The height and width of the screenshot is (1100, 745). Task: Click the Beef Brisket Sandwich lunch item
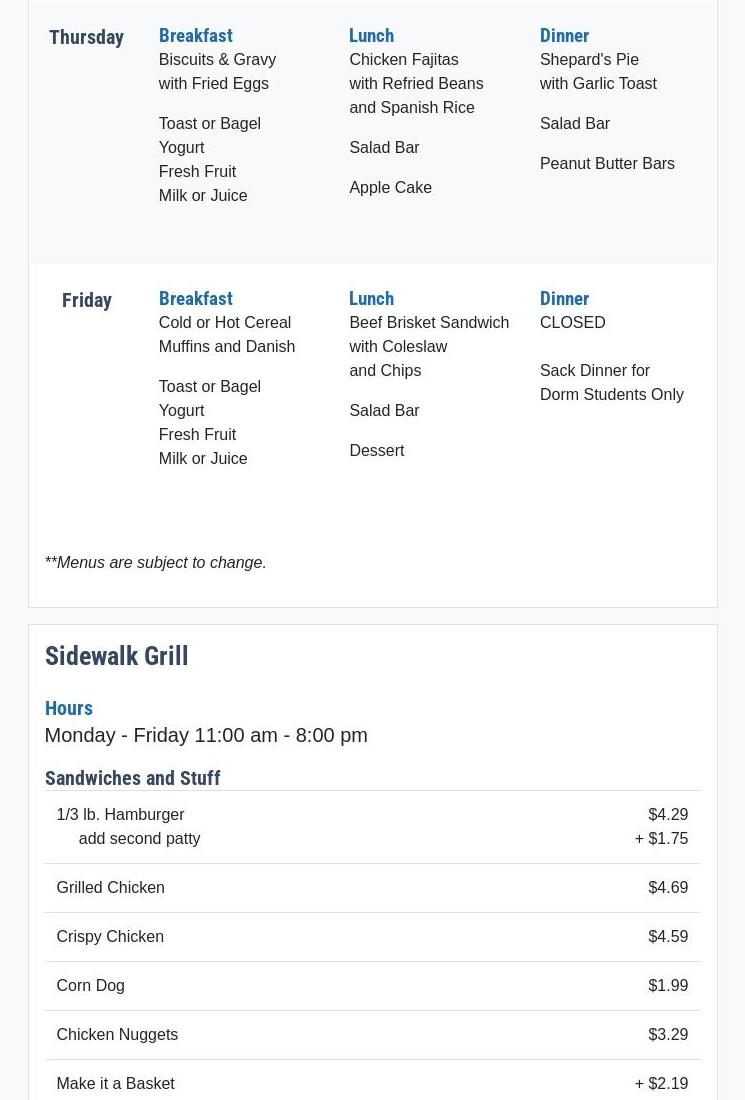[x=429, y=323]
